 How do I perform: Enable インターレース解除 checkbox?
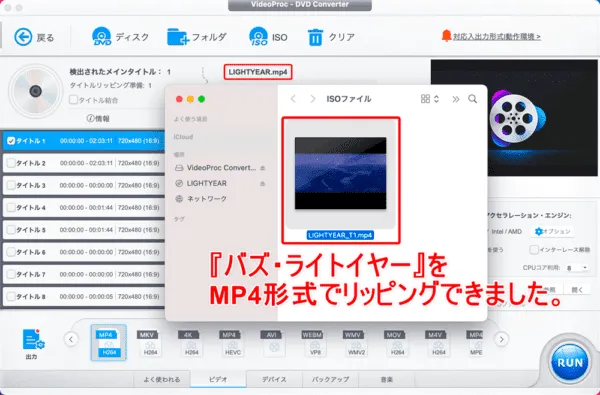(x=534, y=250)
